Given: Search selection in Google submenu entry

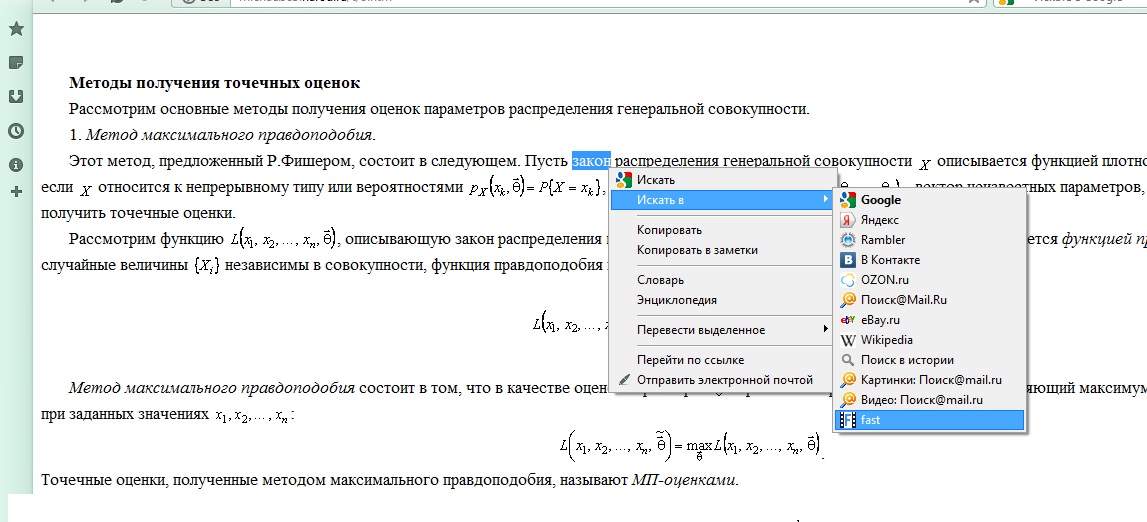Looking at the screenshot, I should (x=930, y=200).
